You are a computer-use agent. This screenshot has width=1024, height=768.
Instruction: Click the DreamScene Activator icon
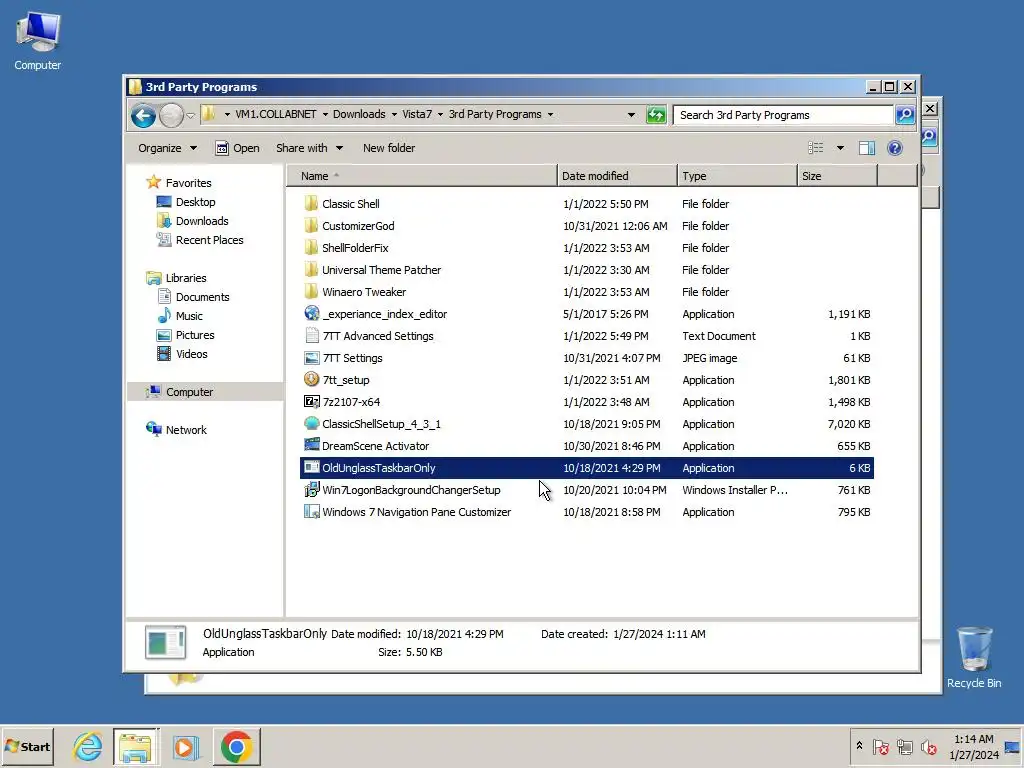[x=312, y=445]
